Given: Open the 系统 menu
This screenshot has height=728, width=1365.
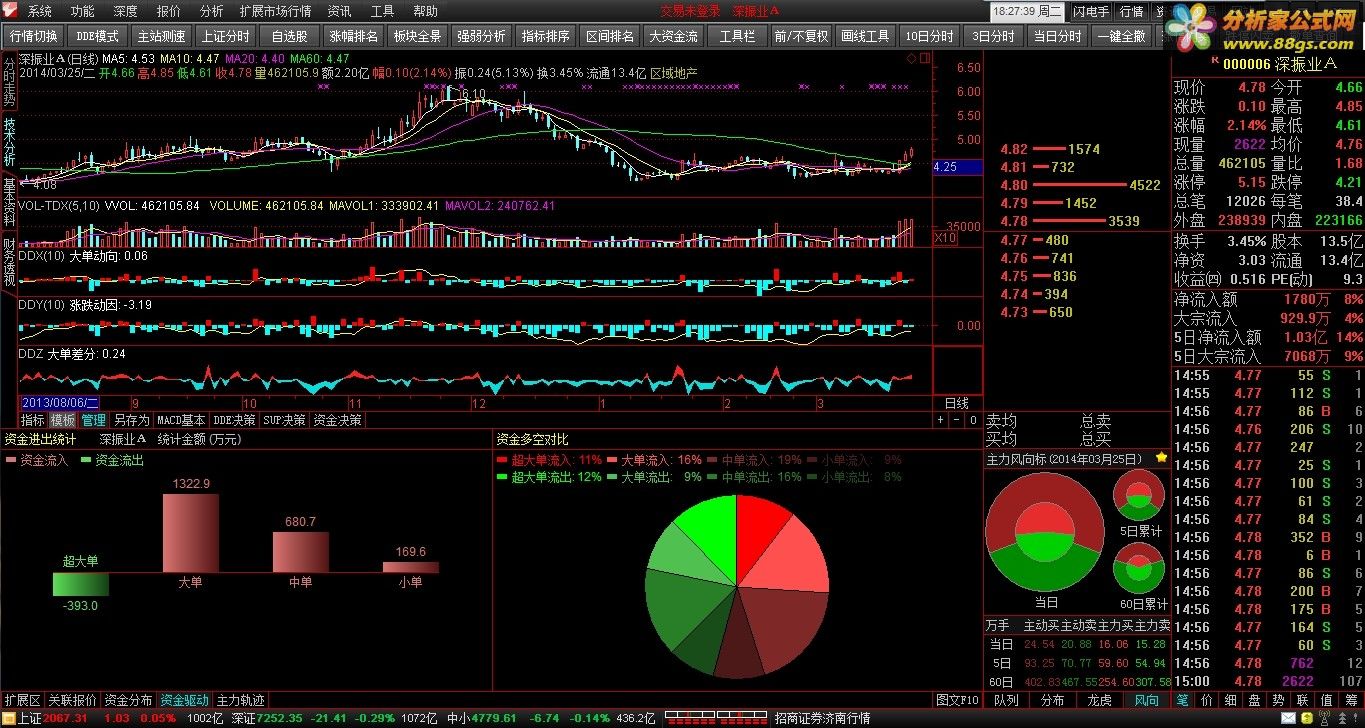Looking at the screenshot, I should (x=39, y=12).
